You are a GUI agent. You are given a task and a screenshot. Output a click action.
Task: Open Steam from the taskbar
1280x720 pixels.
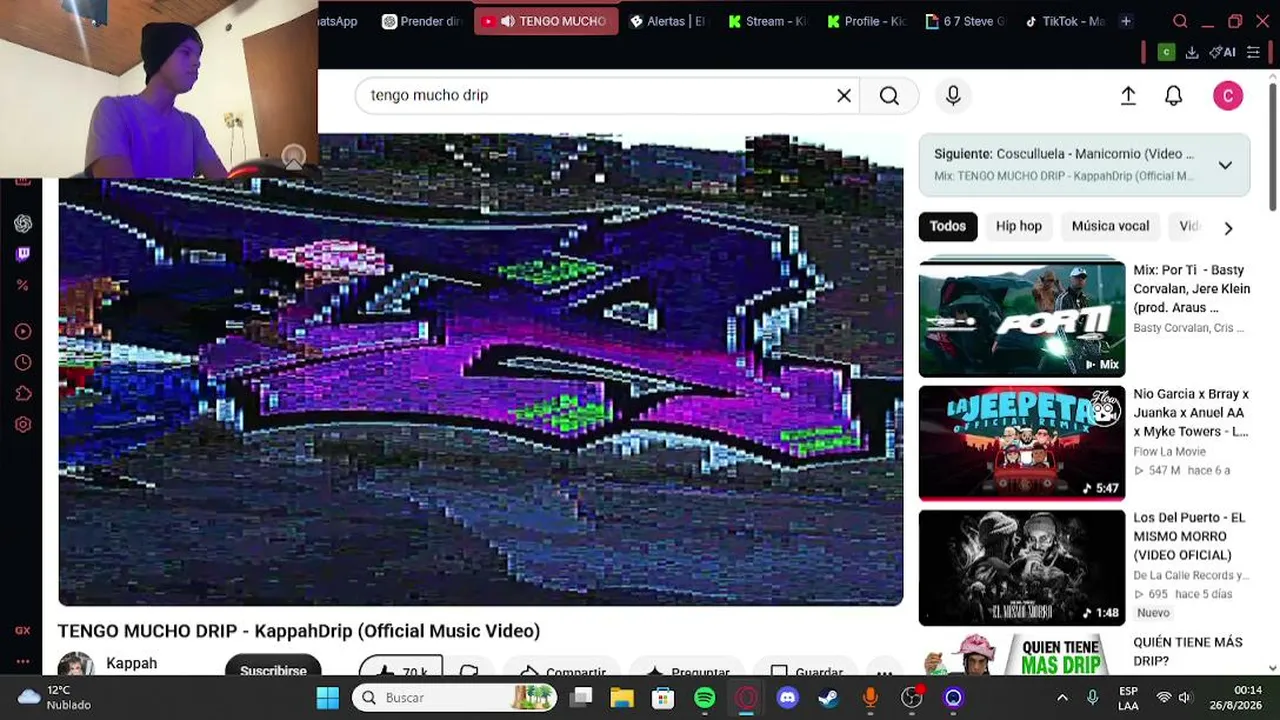pyautogui.click(x=829, y=697)
